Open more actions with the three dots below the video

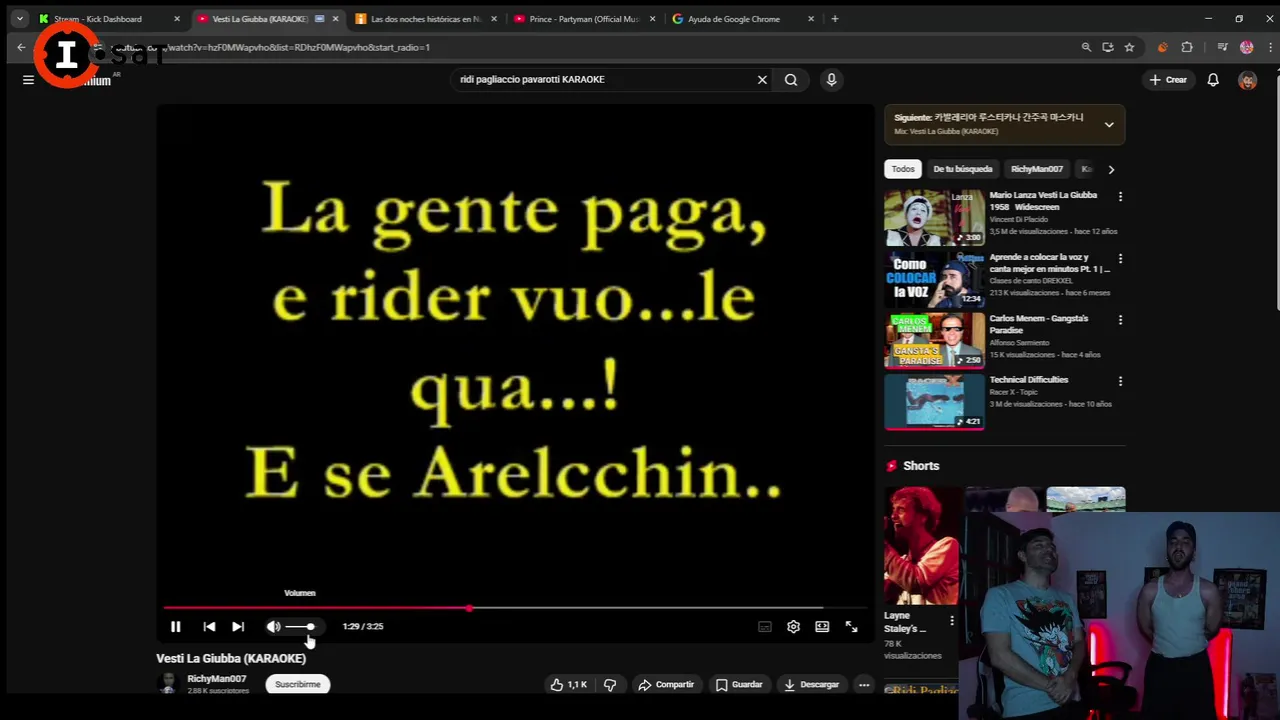tap(864, 684)
